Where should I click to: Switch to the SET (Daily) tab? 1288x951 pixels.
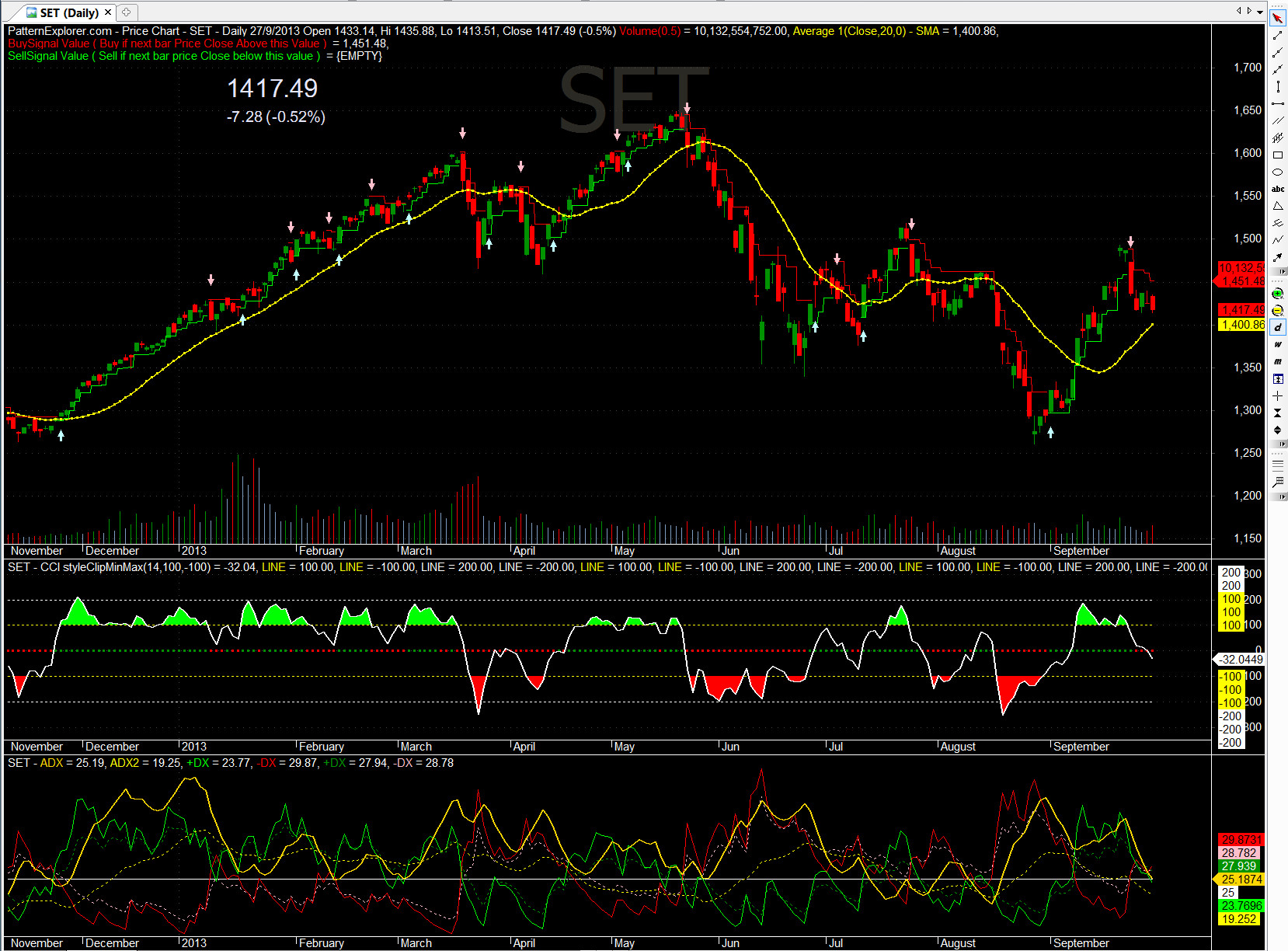(x=69, y=12)
